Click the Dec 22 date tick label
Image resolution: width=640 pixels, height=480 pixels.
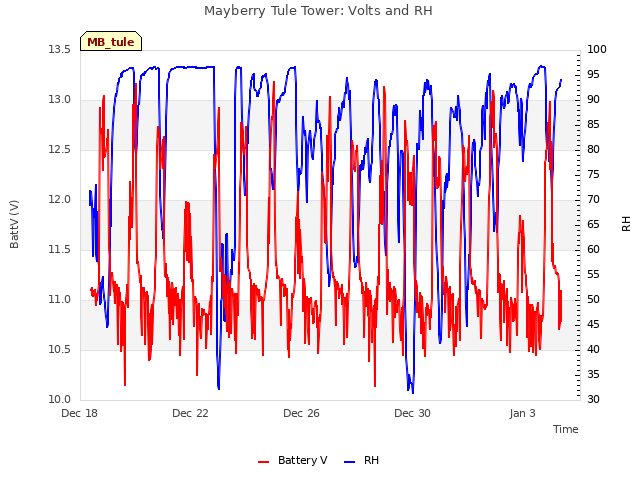pyautogui.click(x=190, y=413)
